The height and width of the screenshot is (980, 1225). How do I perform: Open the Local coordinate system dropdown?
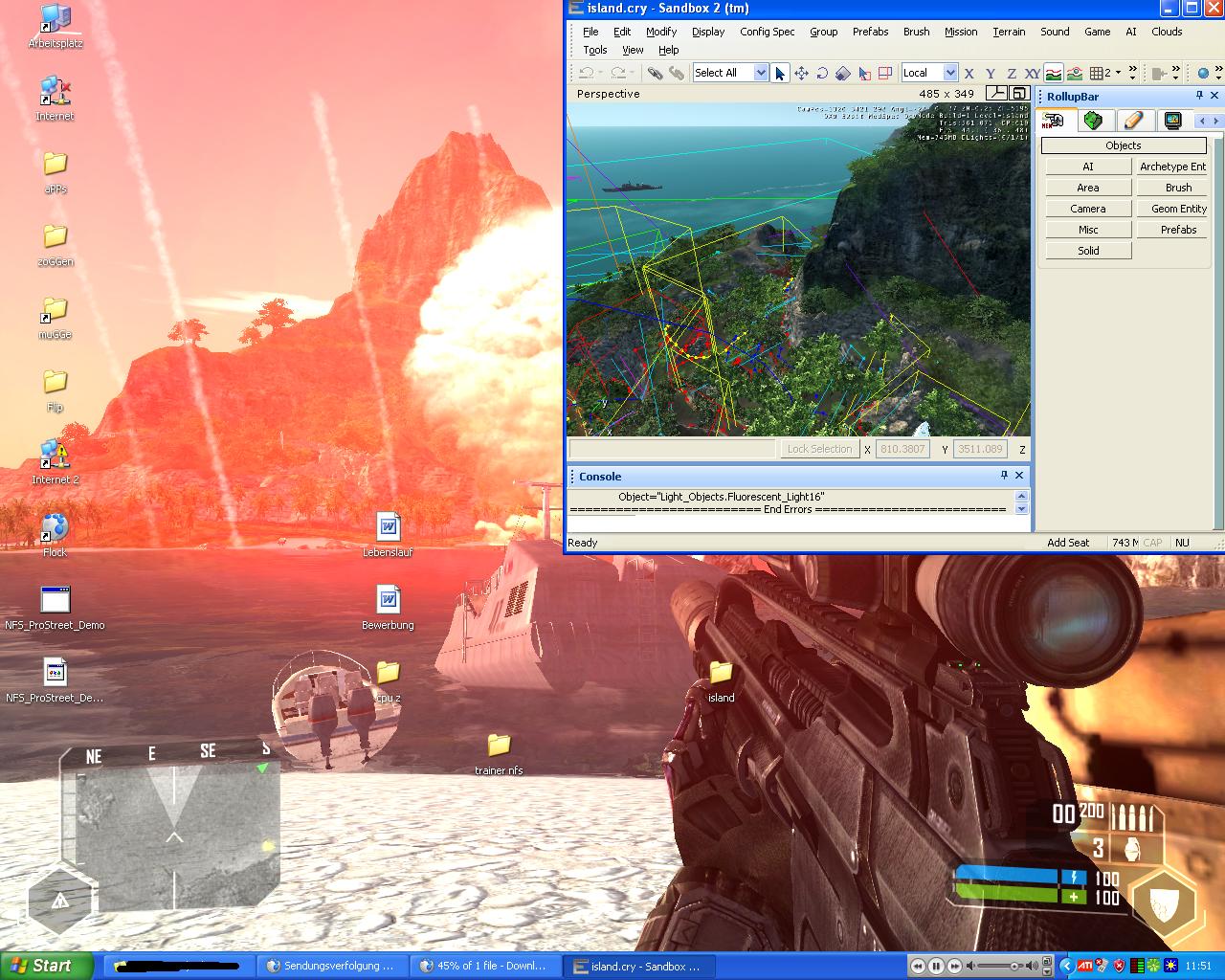950,73
